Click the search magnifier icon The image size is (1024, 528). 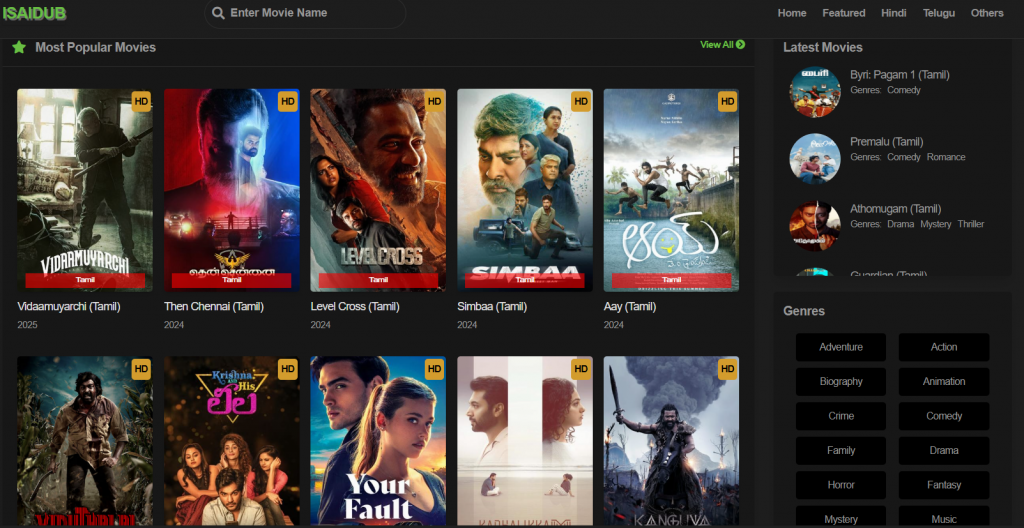tap(219, 13)
